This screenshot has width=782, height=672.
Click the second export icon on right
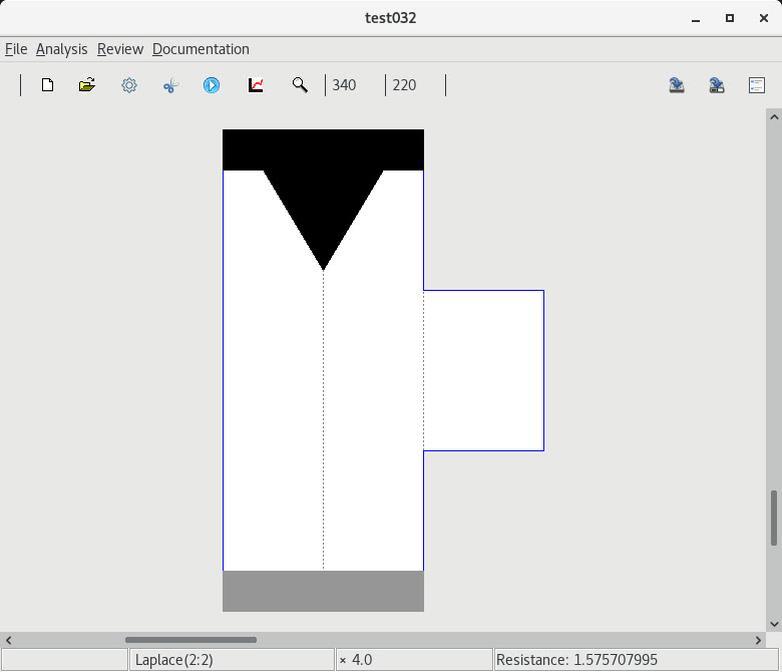(717, 85)
